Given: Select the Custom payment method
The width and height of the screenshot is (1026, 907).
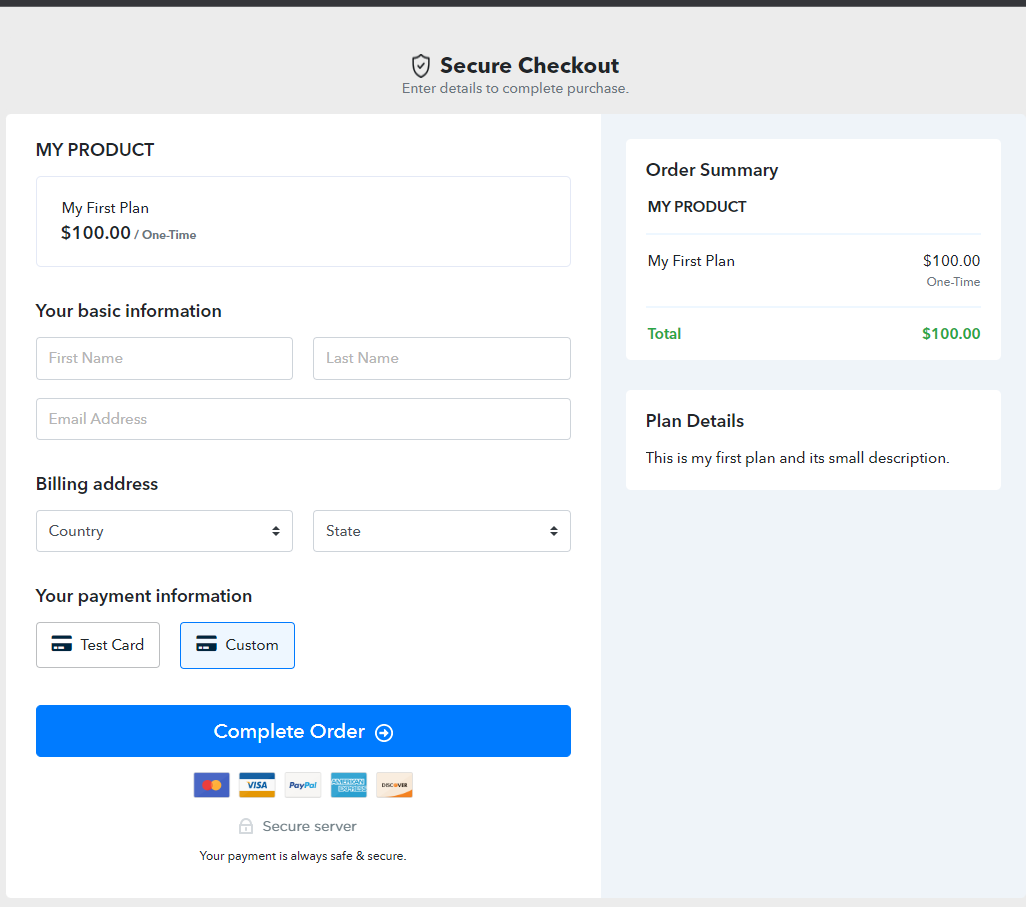Looking at the screenshot, I should (238, 645).
